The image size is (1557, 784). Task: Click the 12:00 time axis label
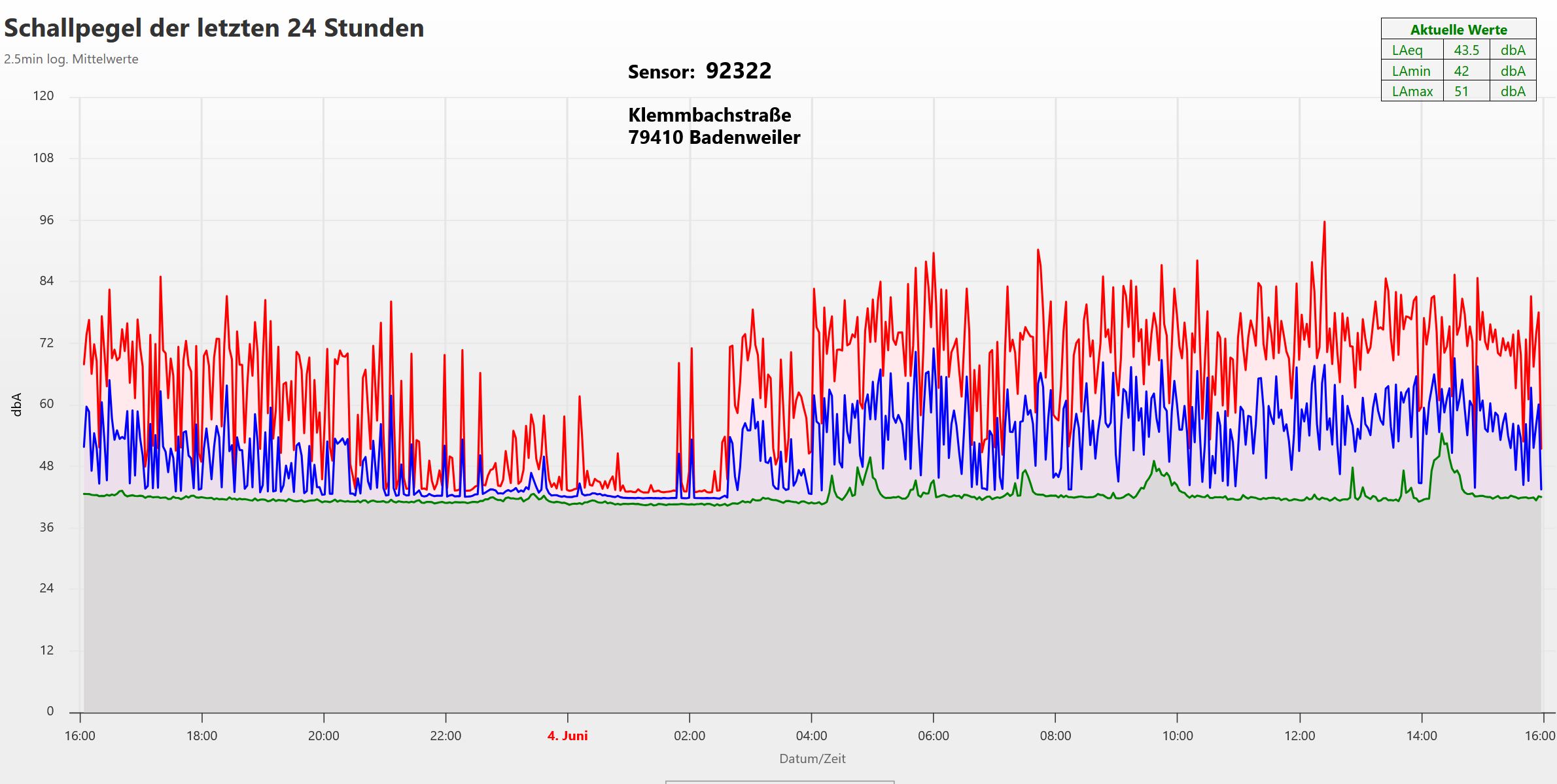(x=1299, y=736)
